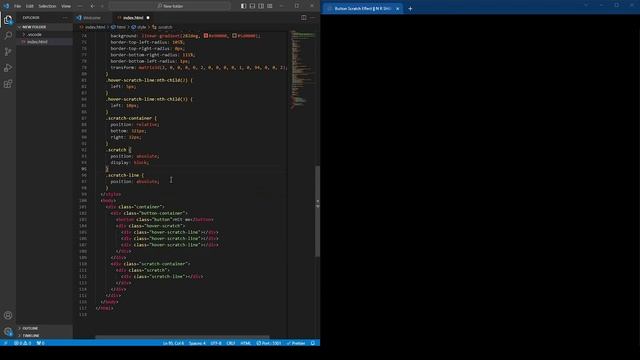Change UTF-8 file encoding
640x360 pixels.
coord(216,343)
